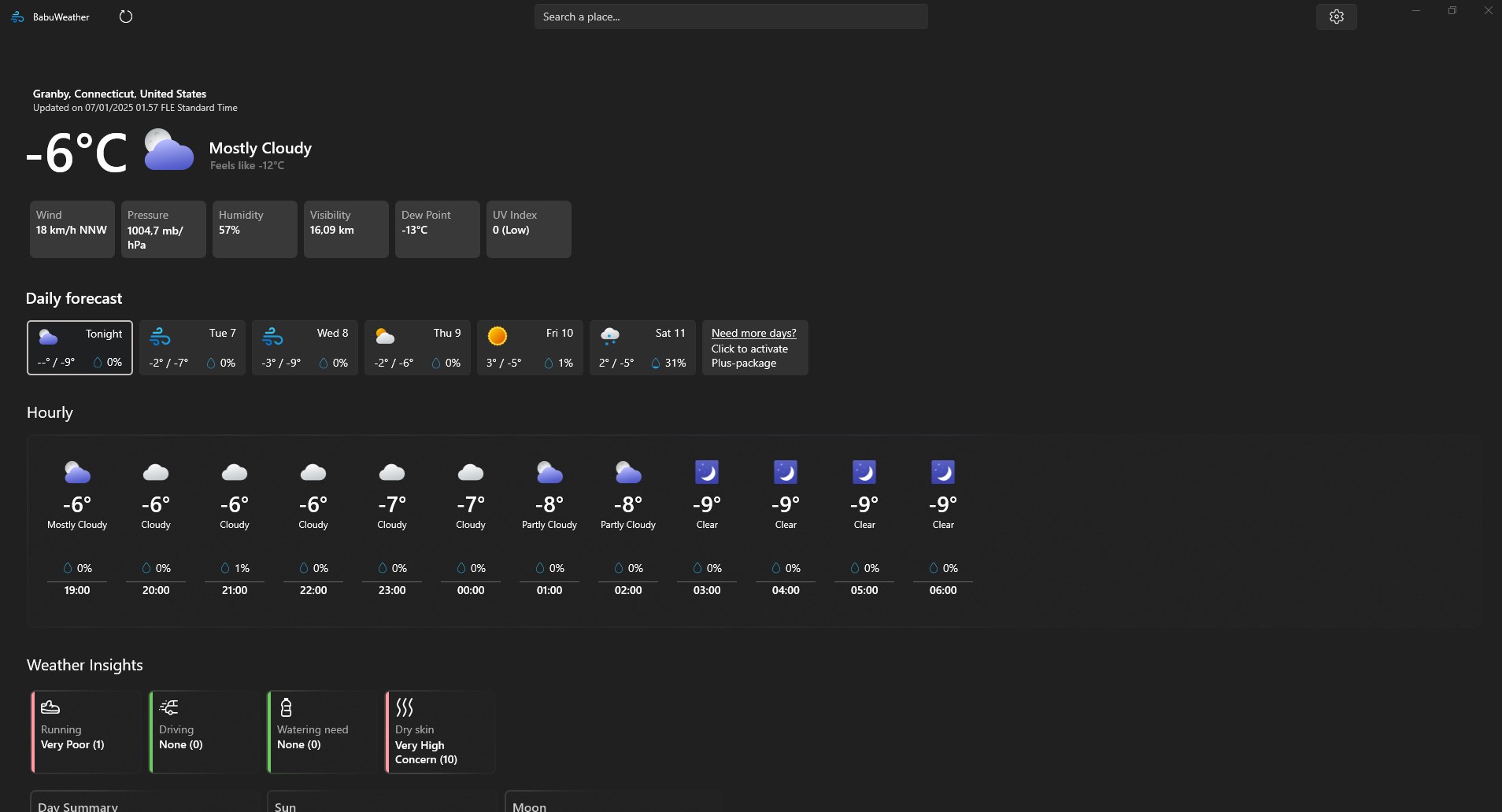The width and height of the screenshot is (1502, 812).
Task: Click the Humidity 57% tile
Action: pos(255,229)
